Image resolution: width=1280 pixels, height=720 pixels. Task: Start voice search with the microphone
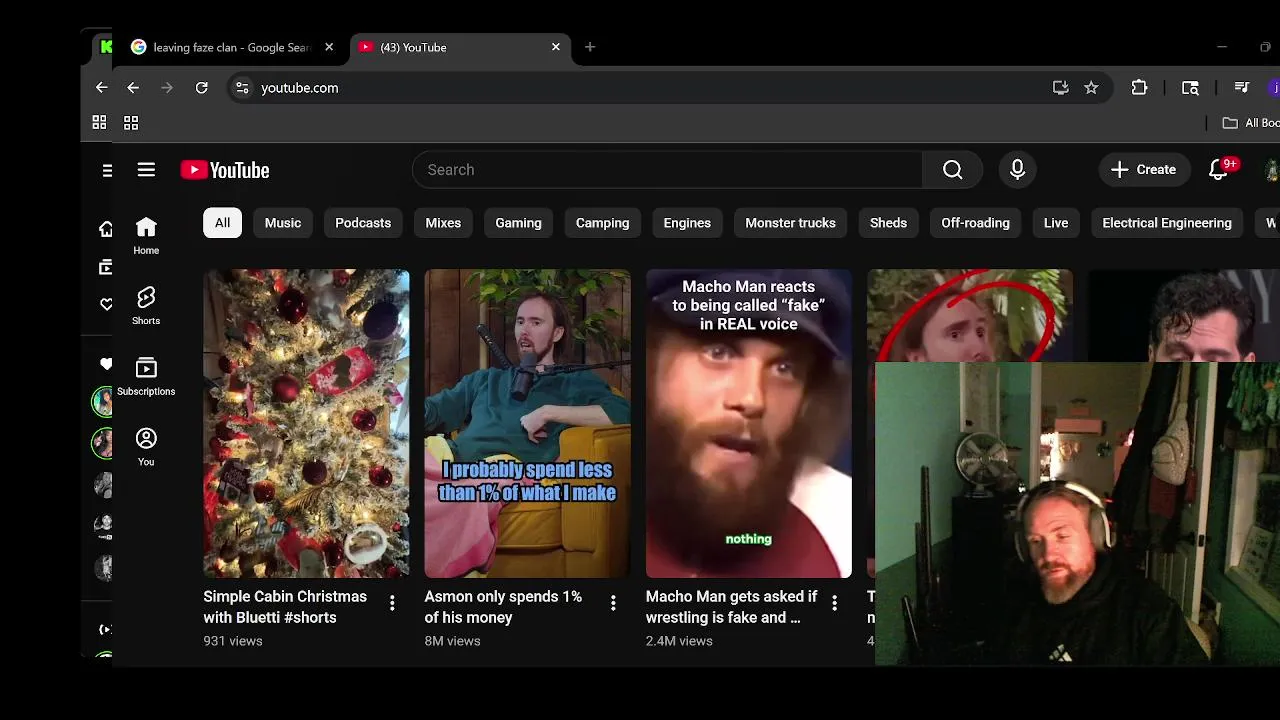pyautogui.click(x=1017, y=170)
